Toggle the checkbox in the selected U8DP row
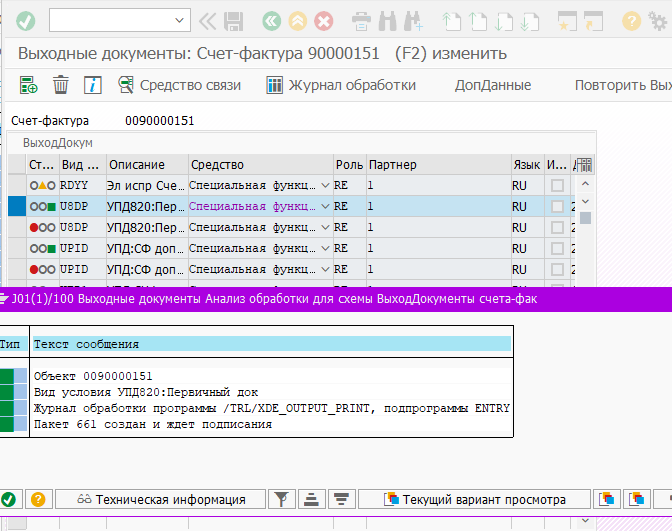Screen dimensions: 672x531 557,206
